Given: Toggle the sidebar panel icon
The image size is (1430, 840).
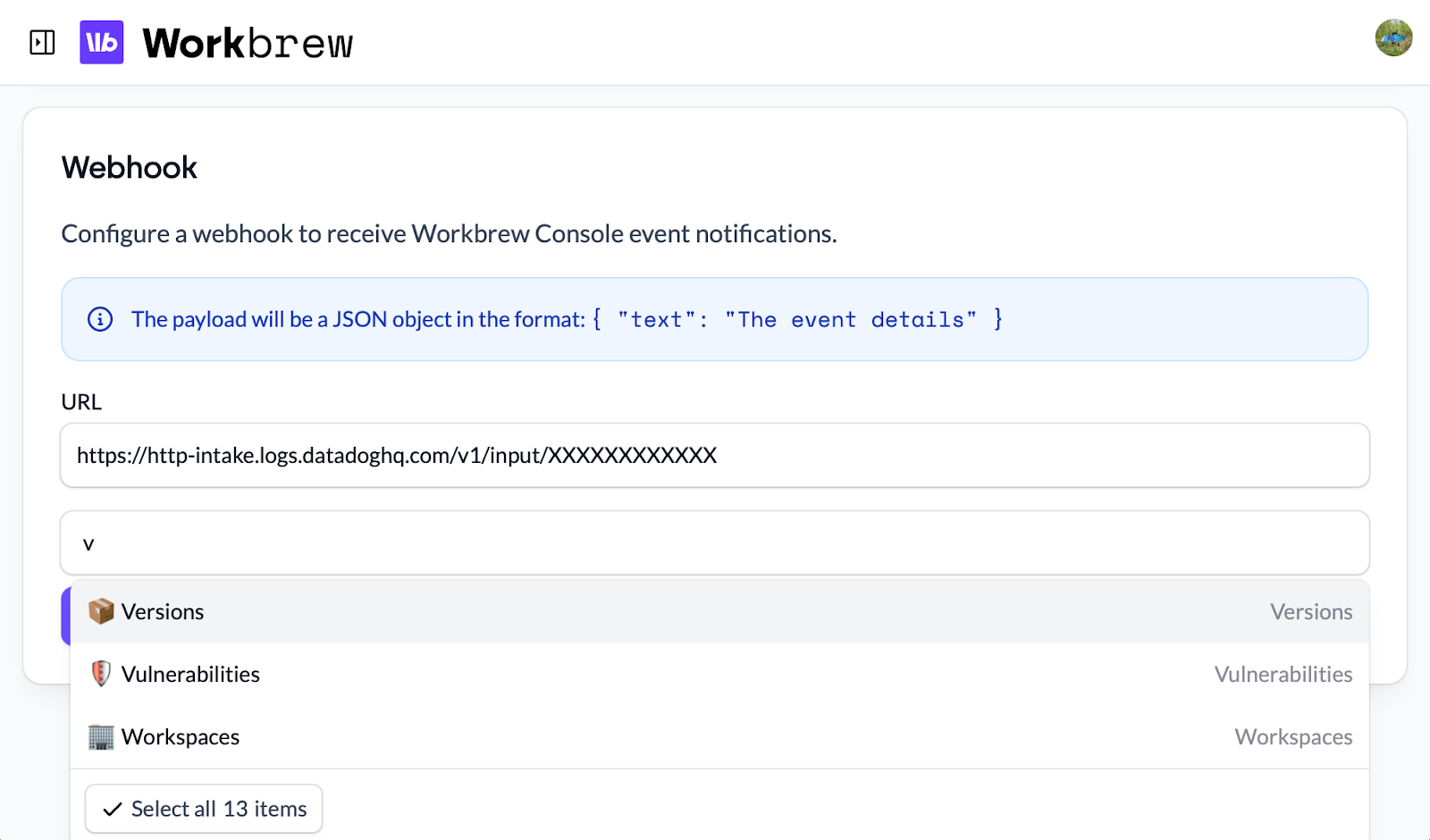Looking at the screenshot, I should [x=42, y=42].
